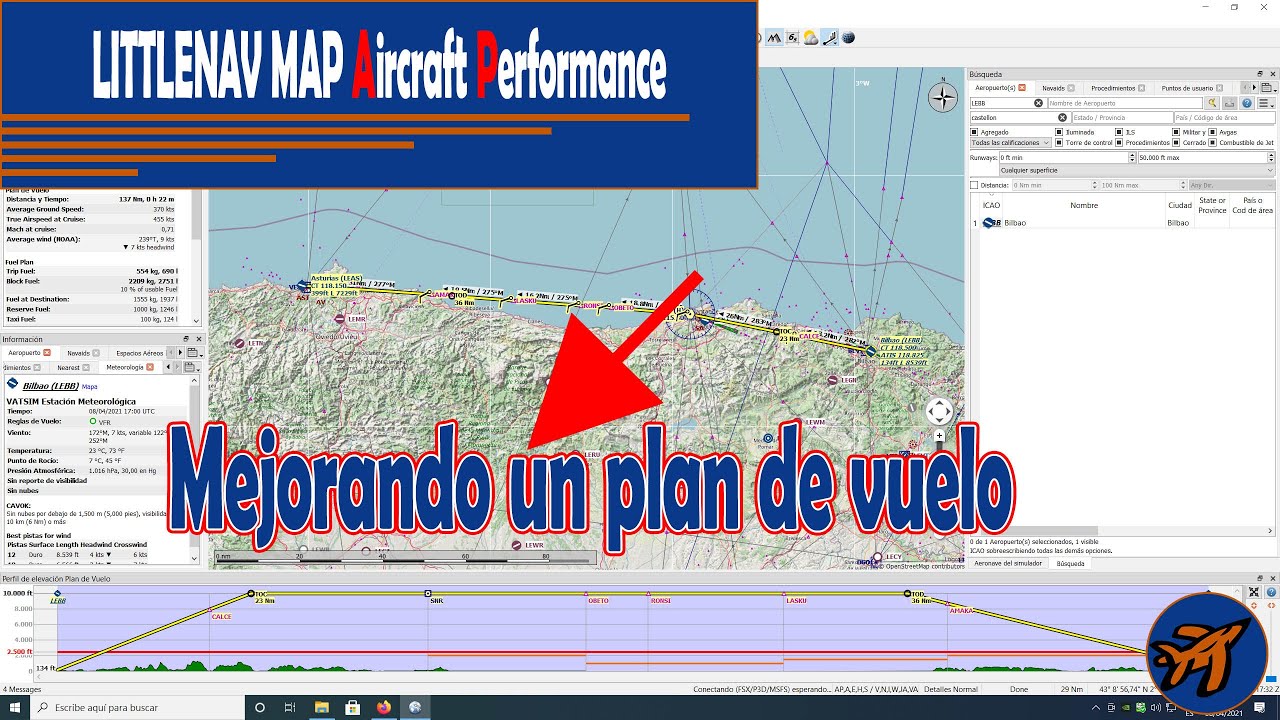Open Firefox from the taskbar
The image size is (1280, 720).
click(x=384, y=707)
